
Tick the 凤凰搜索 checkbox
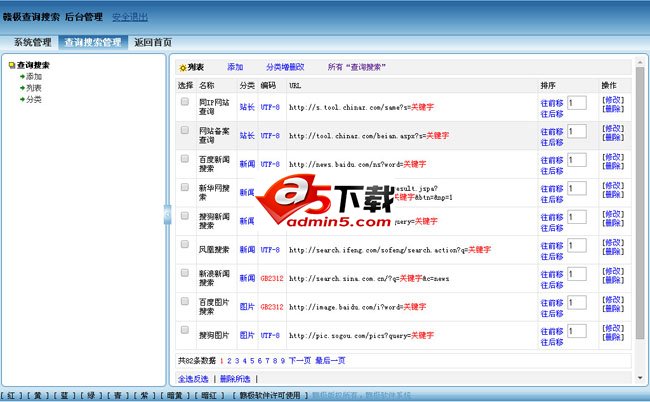185,244
